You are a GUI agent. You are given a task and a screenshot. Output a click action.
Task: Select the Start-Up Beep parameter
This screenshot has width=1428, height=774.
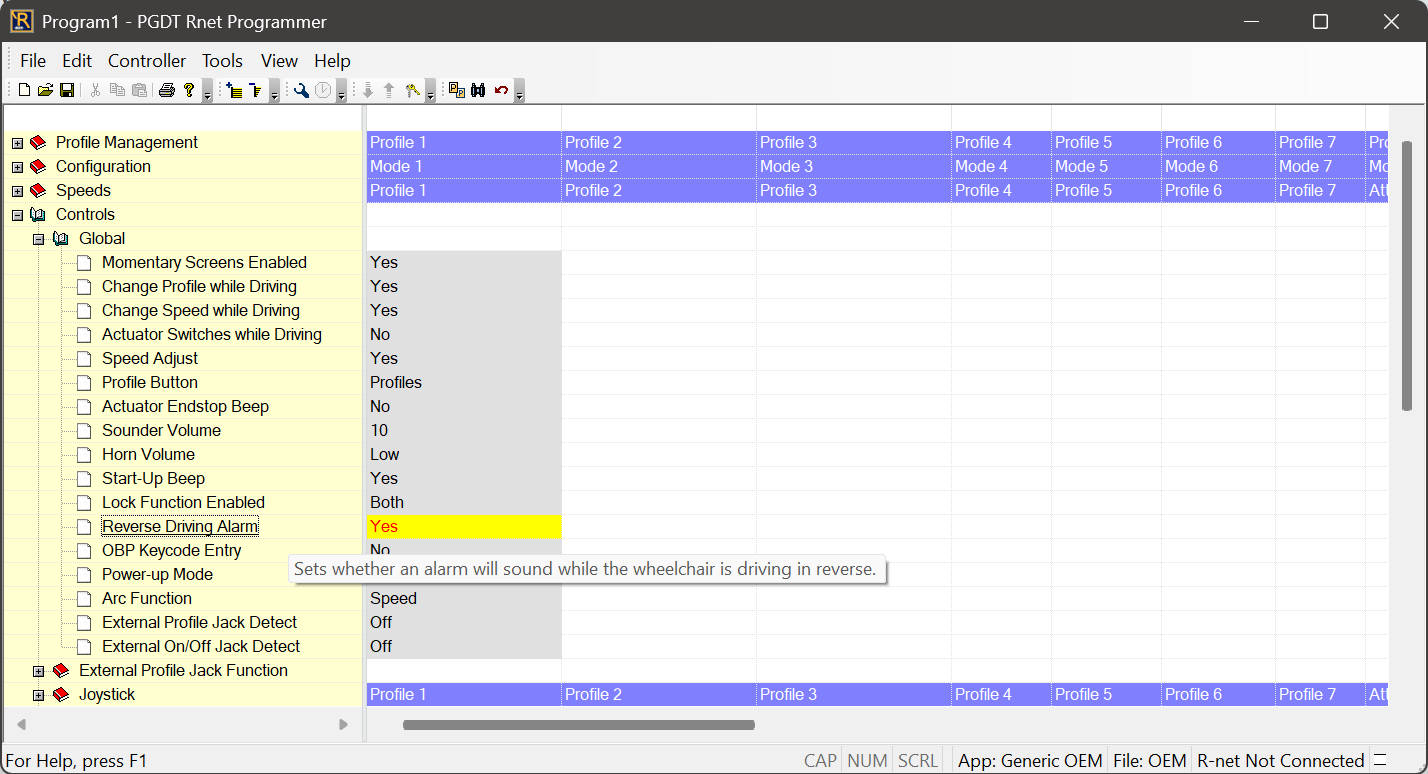tap(153, 479)
